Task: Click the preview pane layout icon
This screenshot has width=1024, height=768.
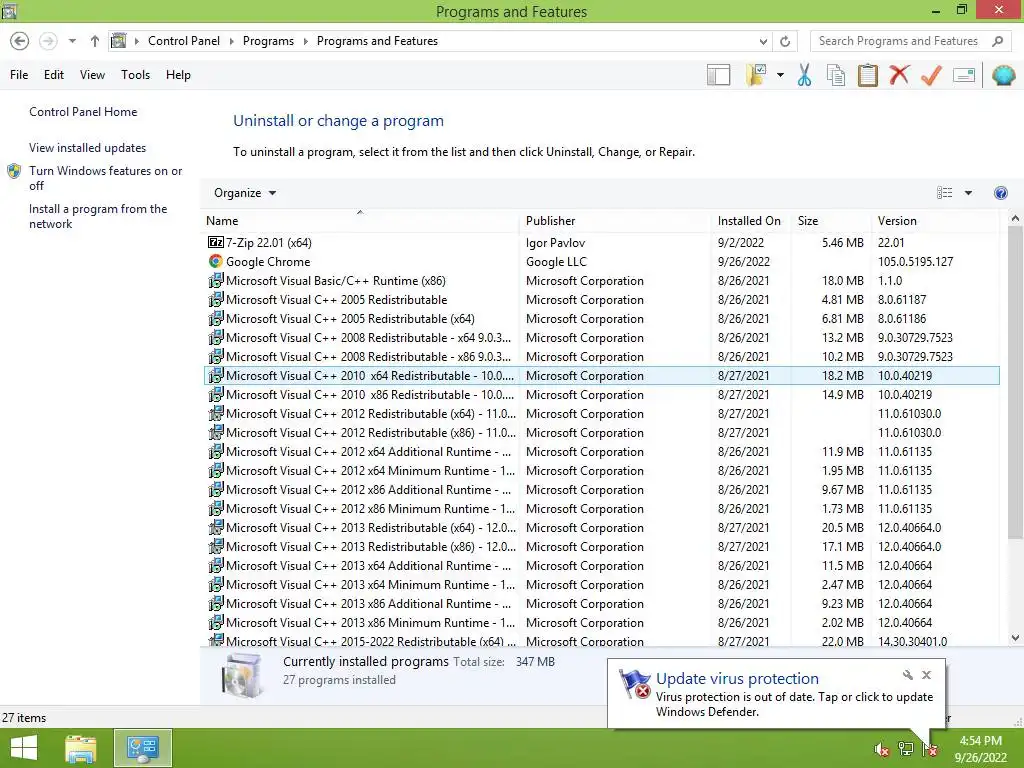Action: click(718, 75)
